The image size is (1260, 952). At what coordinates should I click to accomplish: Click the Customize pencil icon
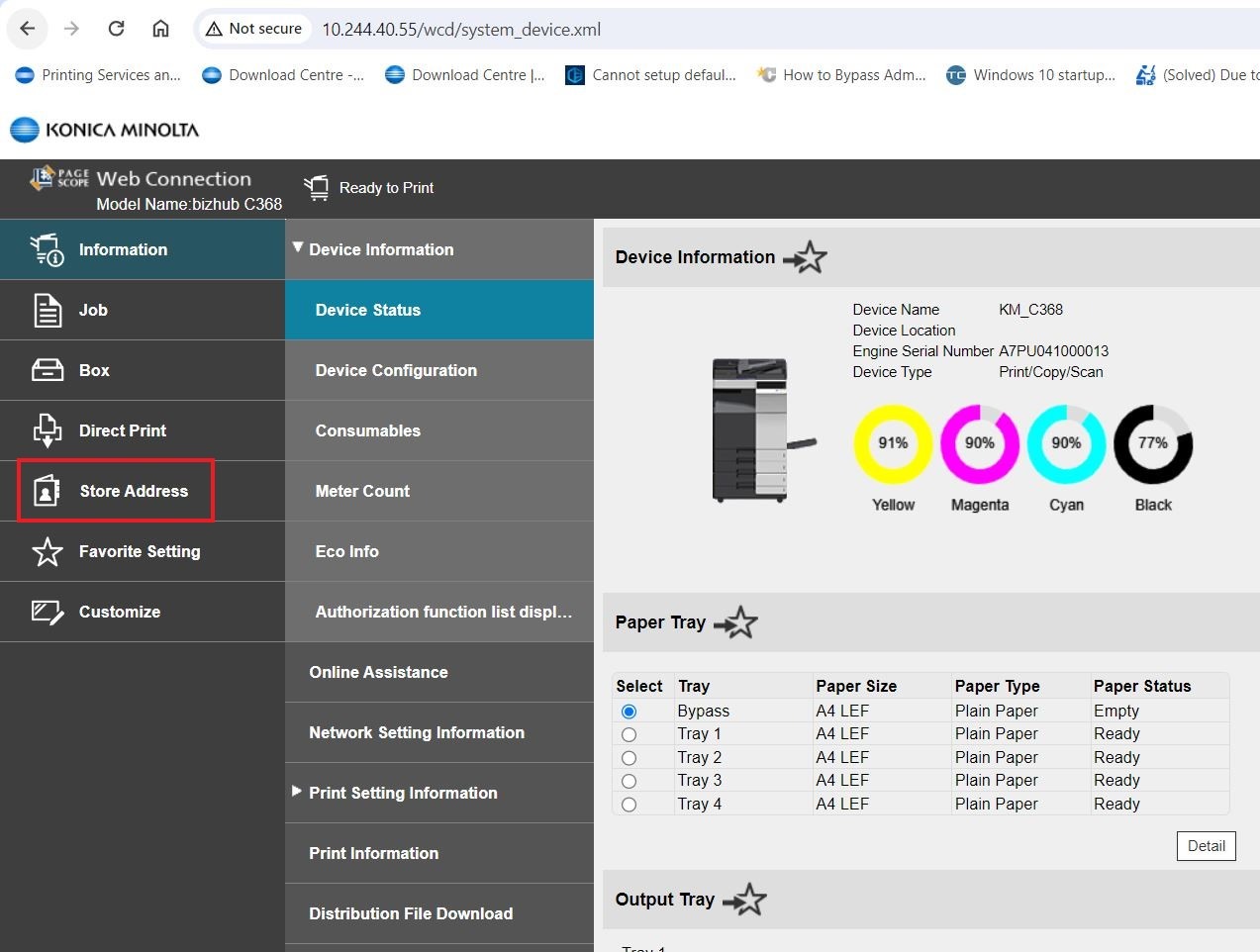(x=47, y=612)
